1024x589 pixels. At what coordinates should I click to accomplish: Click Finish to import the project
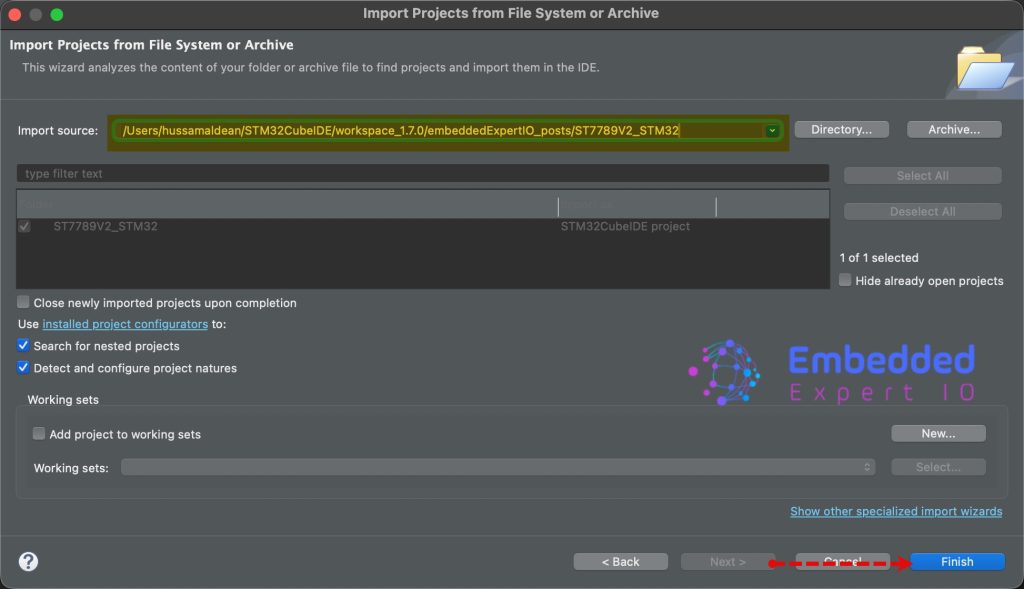(957, 562)
